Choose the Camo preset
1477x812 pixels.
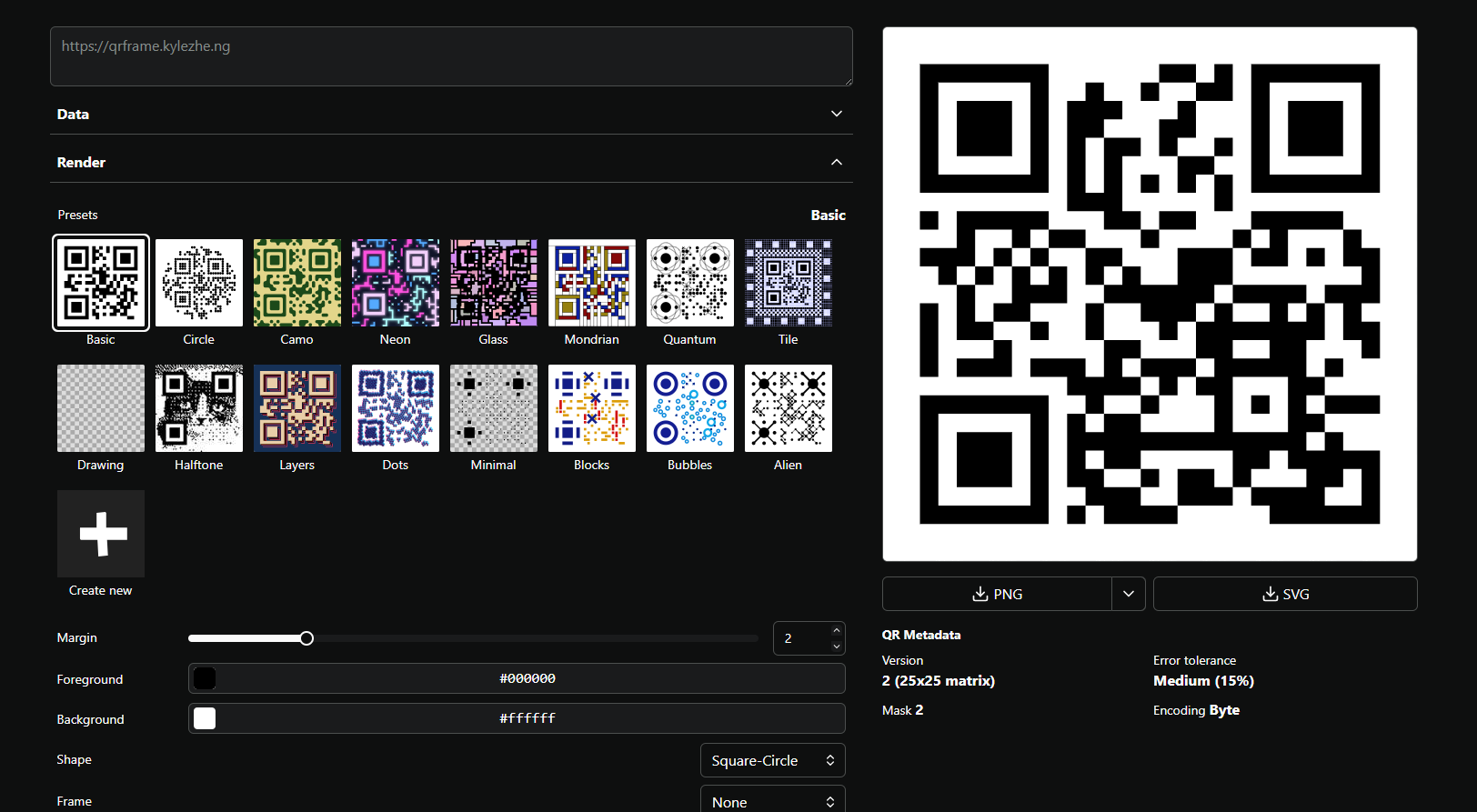click(x=297, y=283)
